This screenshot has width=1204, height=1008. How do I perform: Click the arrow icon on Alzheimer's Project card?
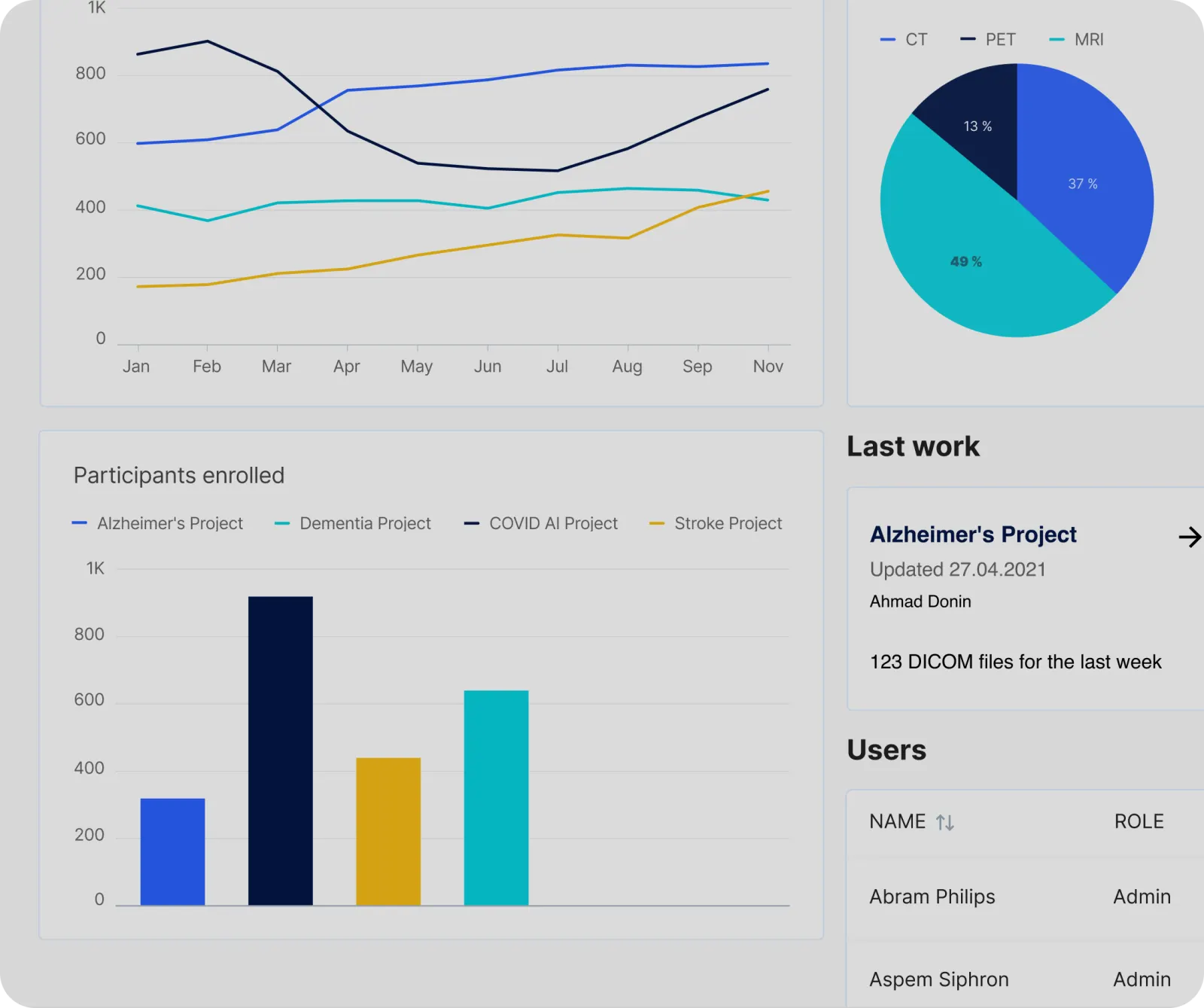click(x=1189, y=537)
